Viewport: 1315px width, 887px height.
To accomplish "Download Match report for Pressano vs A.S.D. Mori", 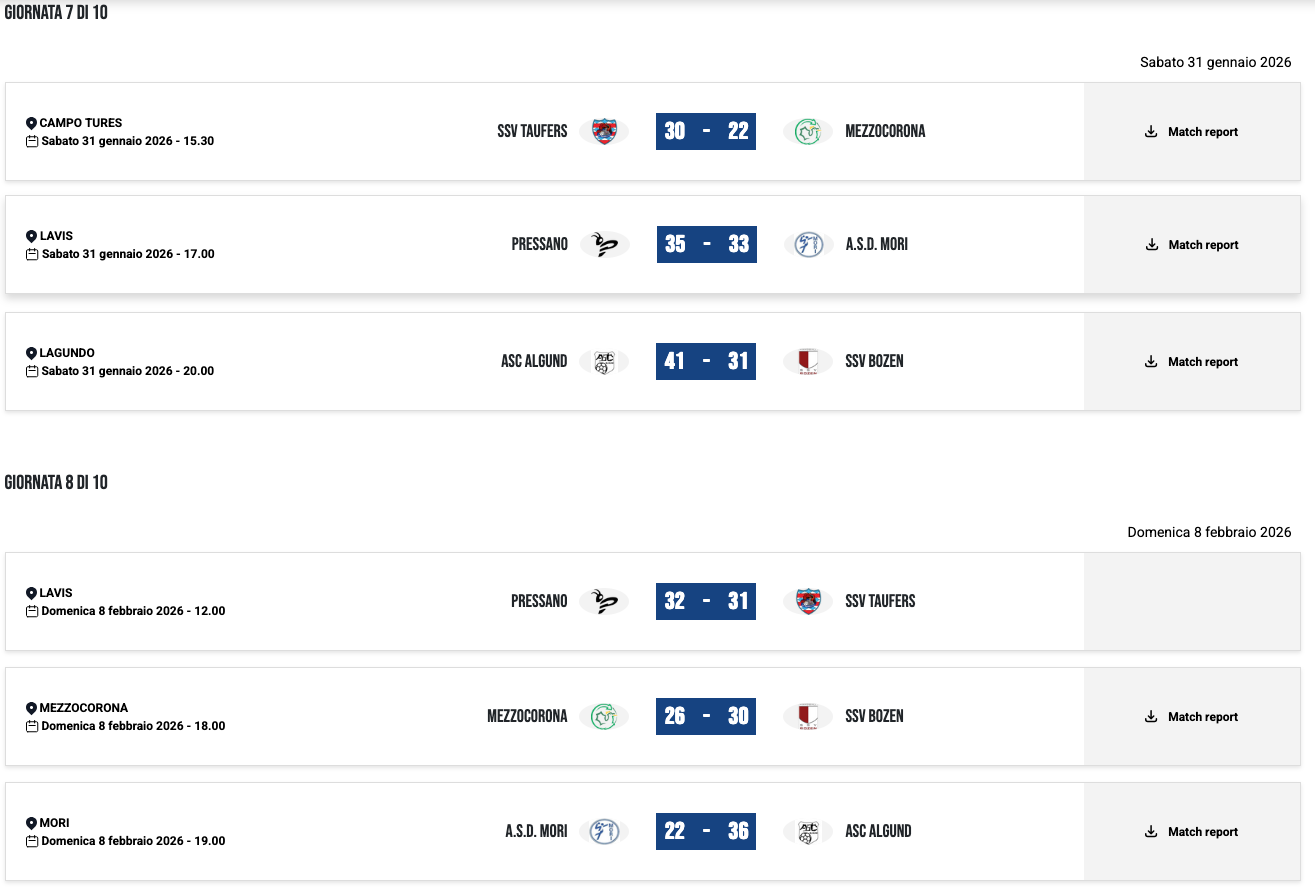I will (x=1192, y=245).
